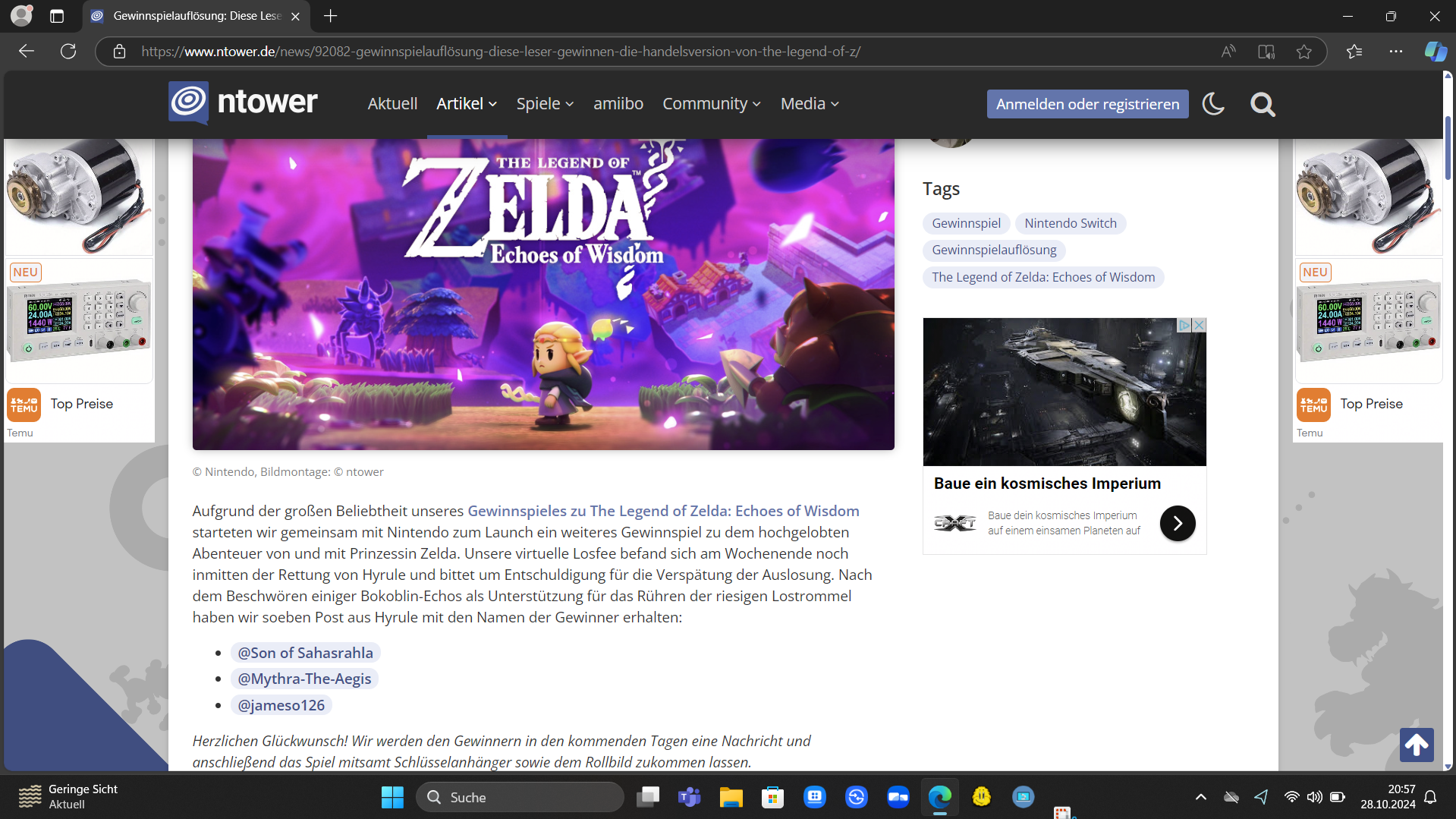Refresh the page in browser
Screen dimensions: 1456x819
68,52
